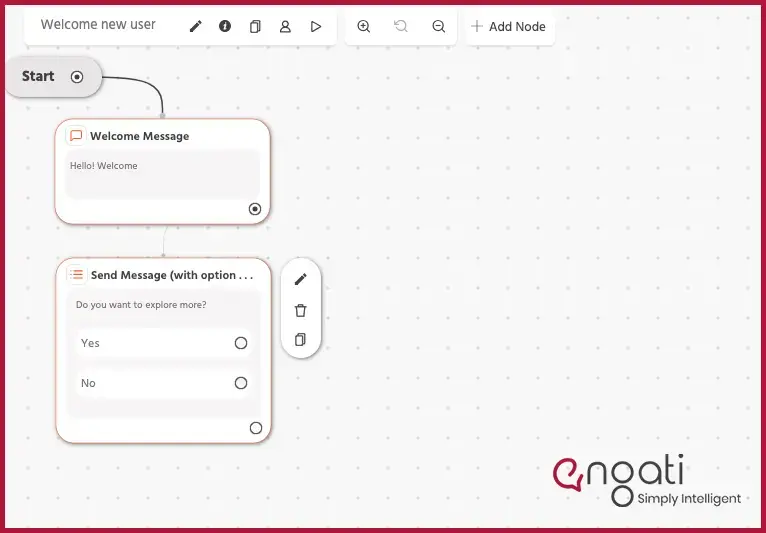The height and width of the screenshot is (533, 766).
Task: Click the No option connector circle
Action: click(241, 383)
